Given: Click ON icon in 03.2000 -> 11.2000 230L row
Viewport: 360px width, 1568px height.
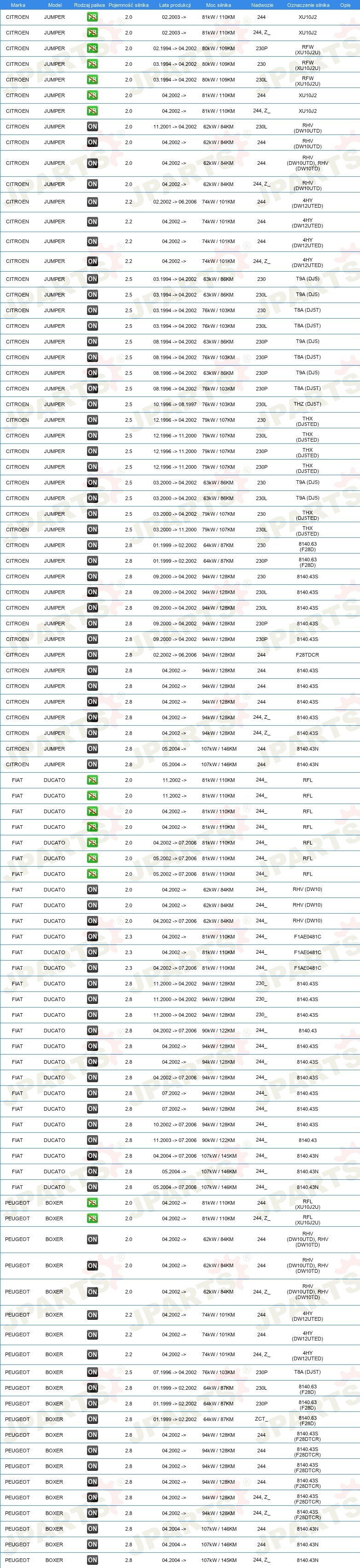Looking at the screenshot, I should [x=93, y=530].
